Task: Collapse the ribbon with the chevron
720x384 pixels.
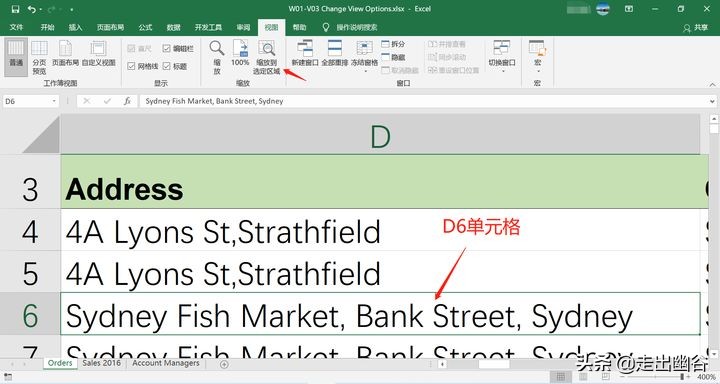Action: click(x=712, y=85)
